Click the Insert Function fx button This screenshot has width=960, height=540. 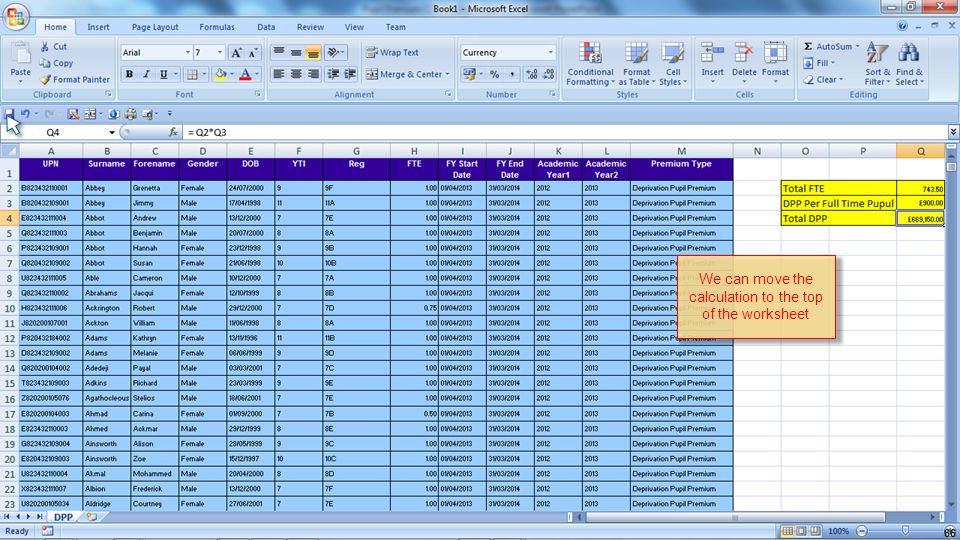click(x=173, y=132)
